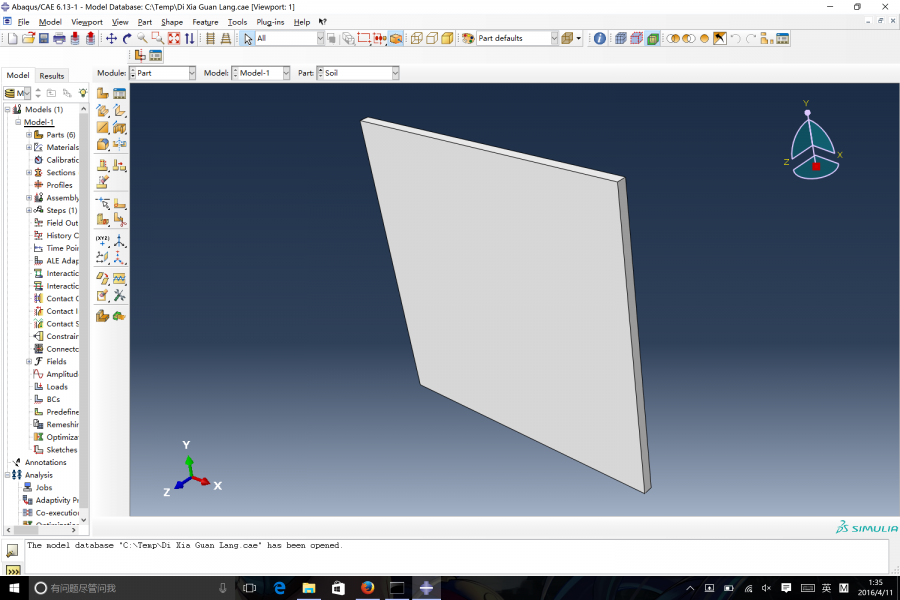Select the Rotate View tool

[x=127, y=38]
